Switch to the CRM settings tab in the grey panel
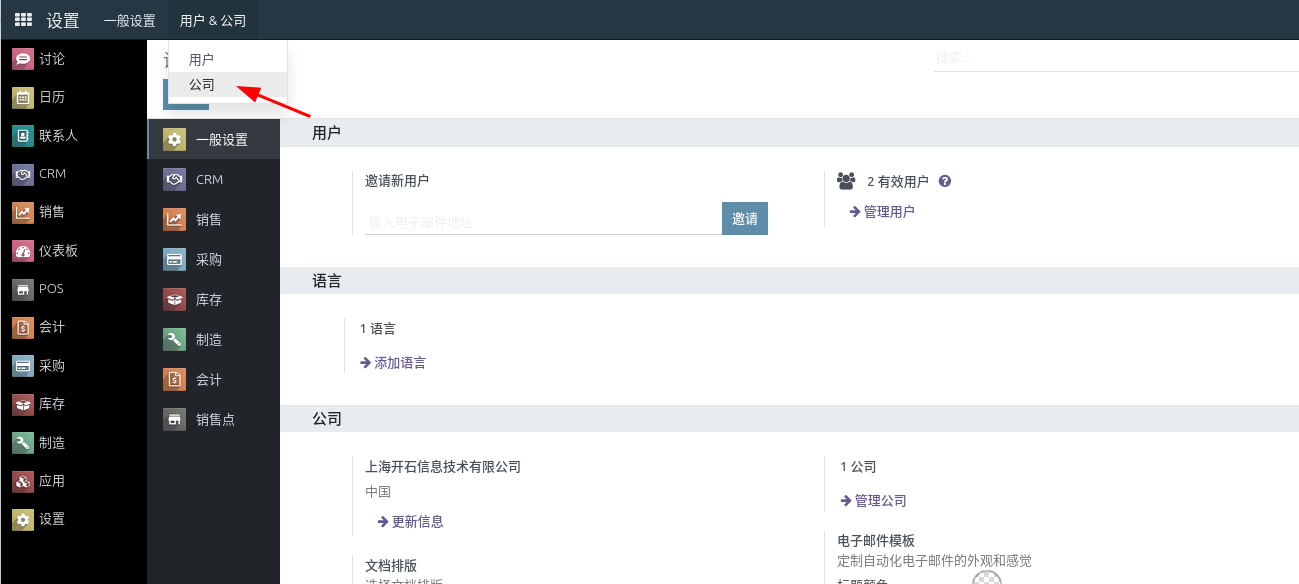The width and height of the screenshot is (1299, 584). tap(214, 180)
